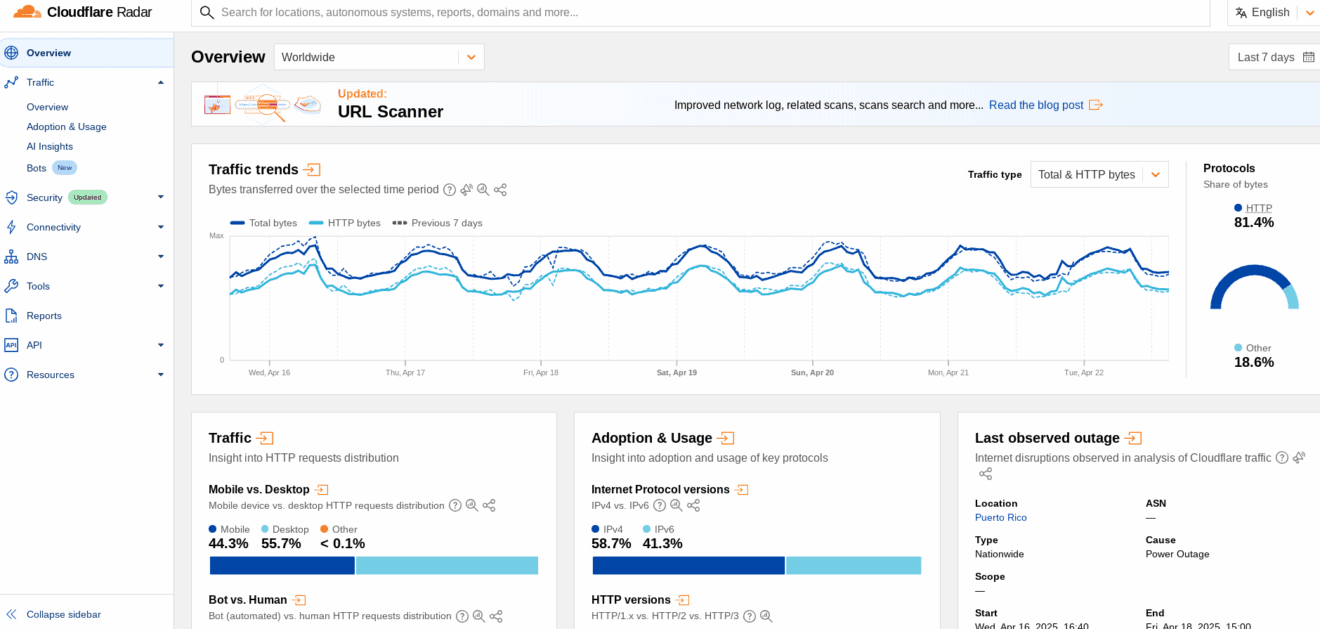Viewport: 1320px width, 629px height.
Task: Click the share icon under Last observed outage
Action: click(x=985, y=474)
